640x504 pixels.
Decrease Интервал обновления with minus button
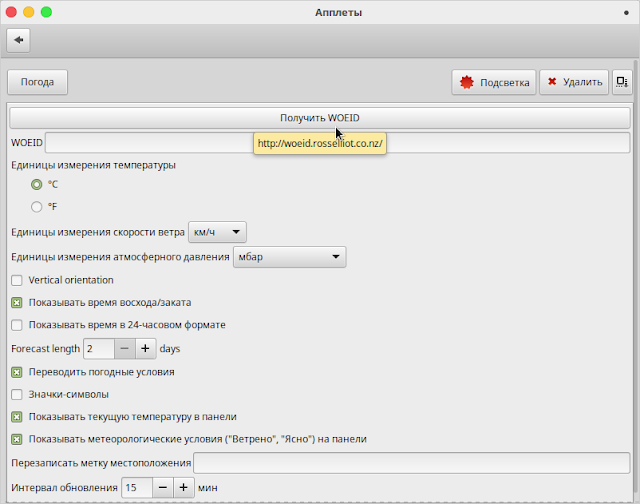point(163,488)
